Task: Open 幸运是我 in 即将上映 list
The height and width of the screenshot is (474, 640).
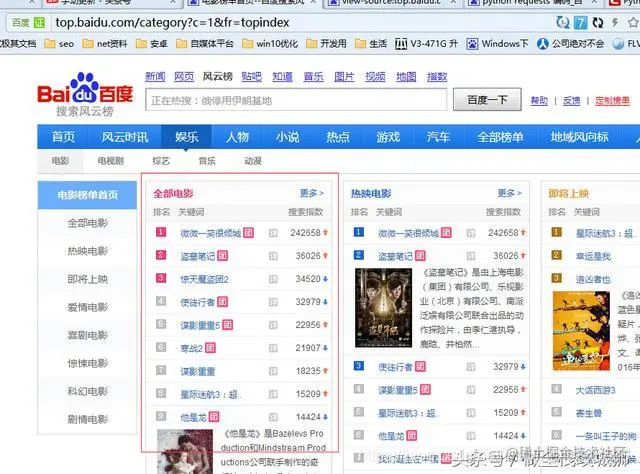Action: 593,256
